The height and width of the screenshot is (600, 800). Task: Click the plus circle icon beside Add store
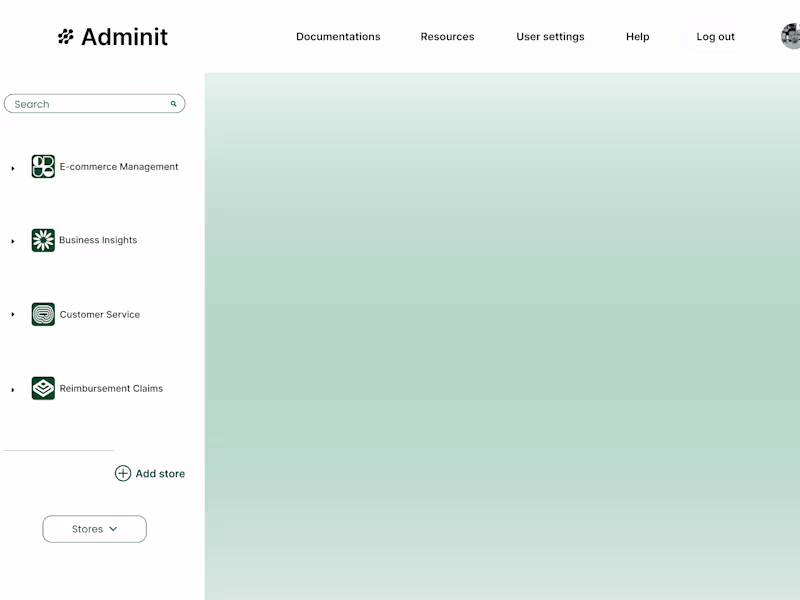(123, 473)
